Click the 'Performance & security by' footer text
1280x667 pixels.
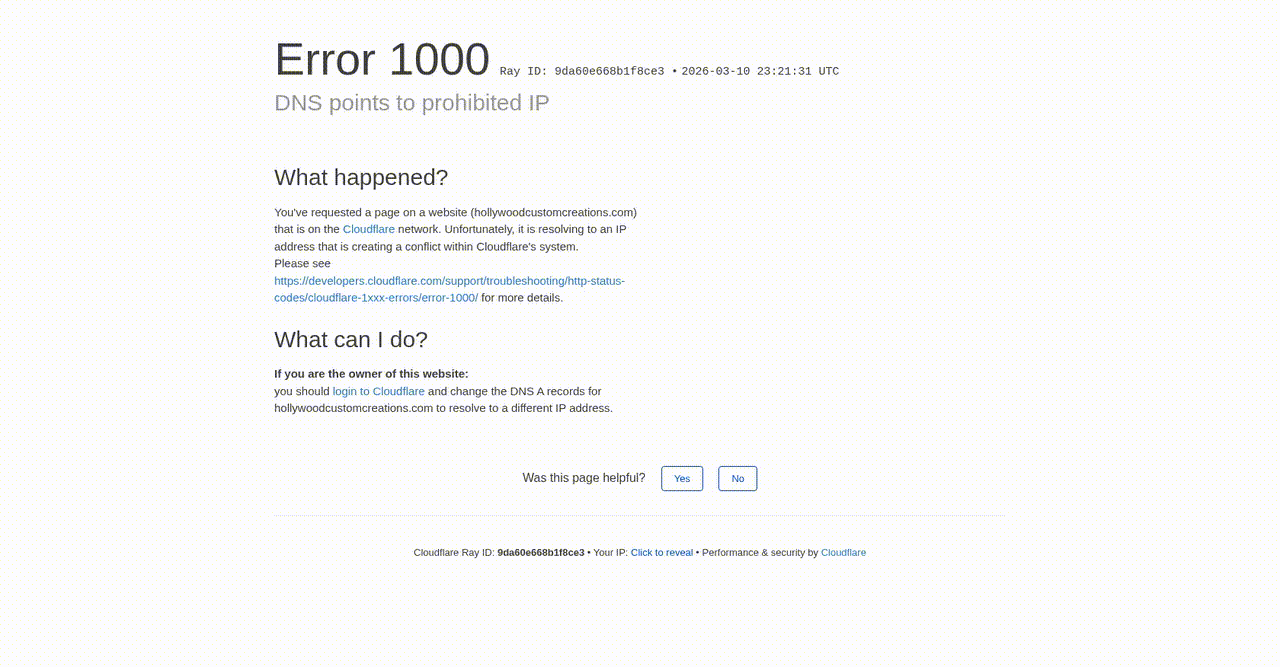[760, 553]
